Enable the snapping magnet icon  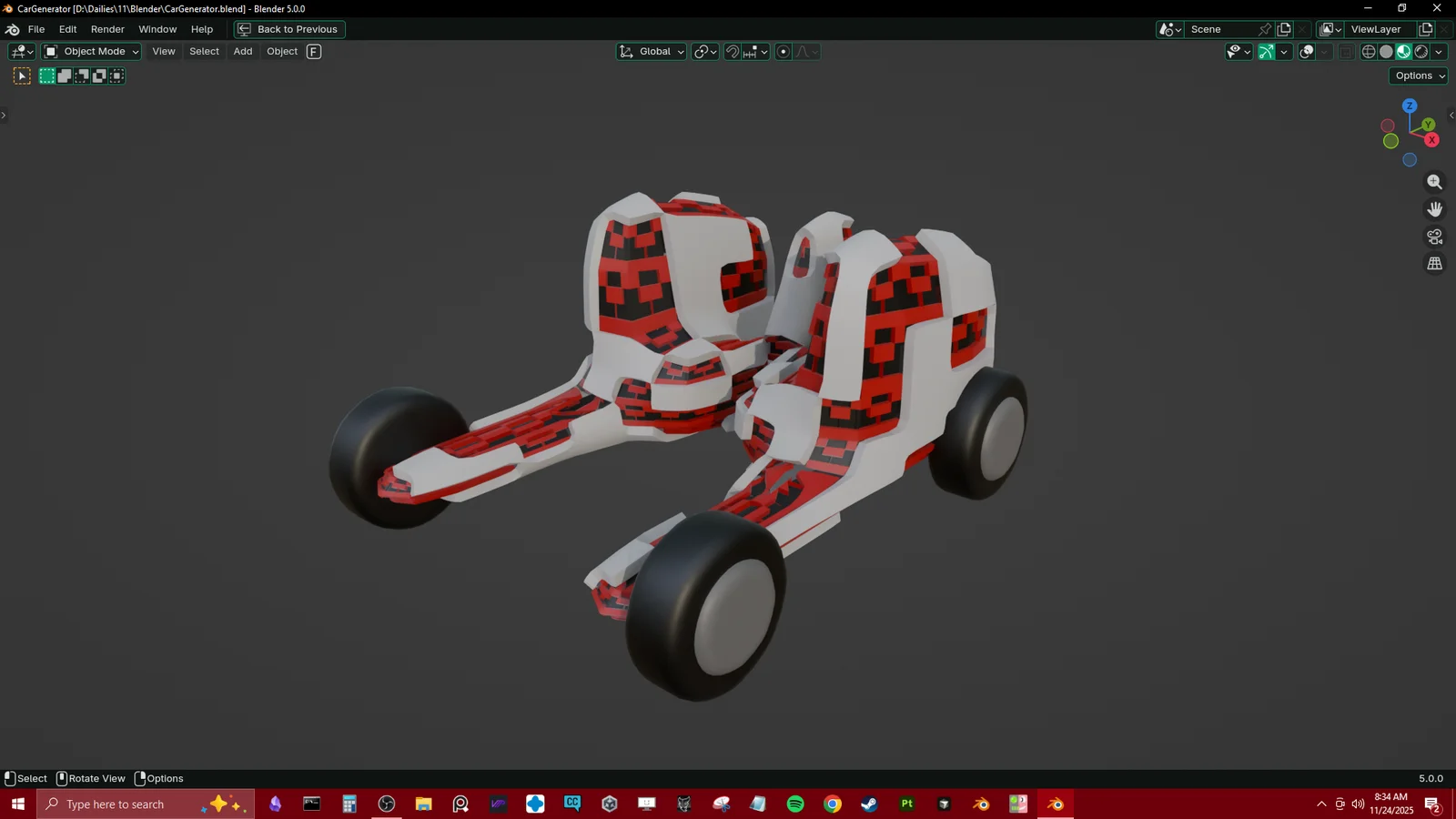point(733,52)
